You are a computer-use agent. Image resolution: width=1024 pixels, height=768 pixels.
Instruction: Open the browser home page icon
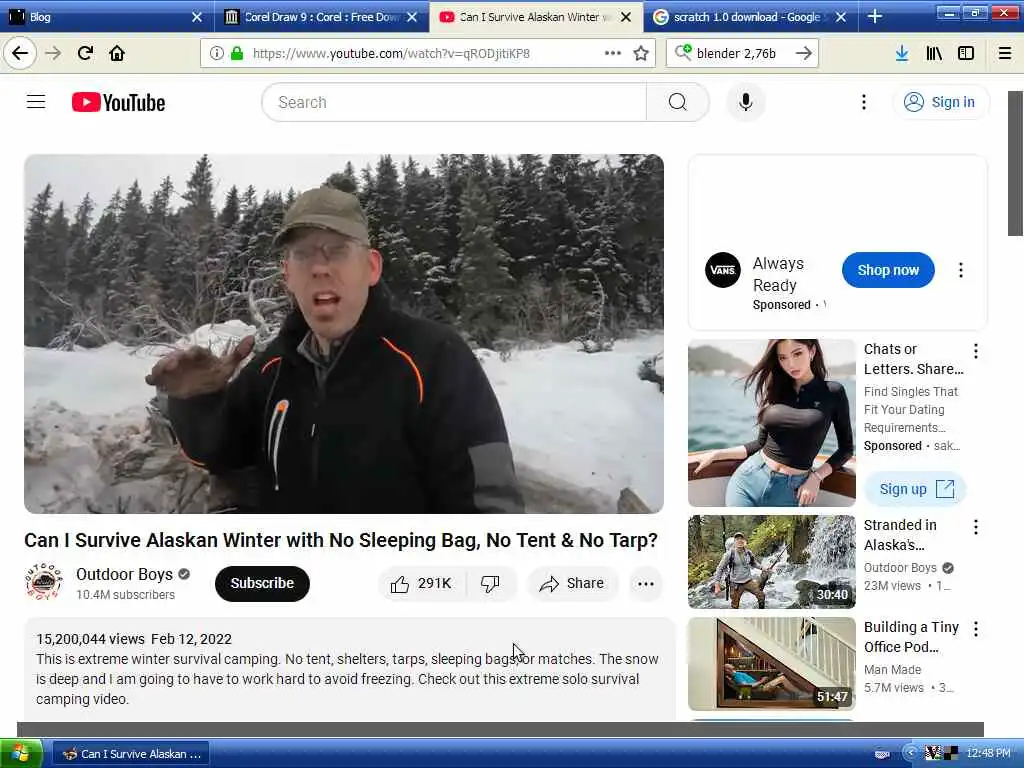(x=117, y=54)
